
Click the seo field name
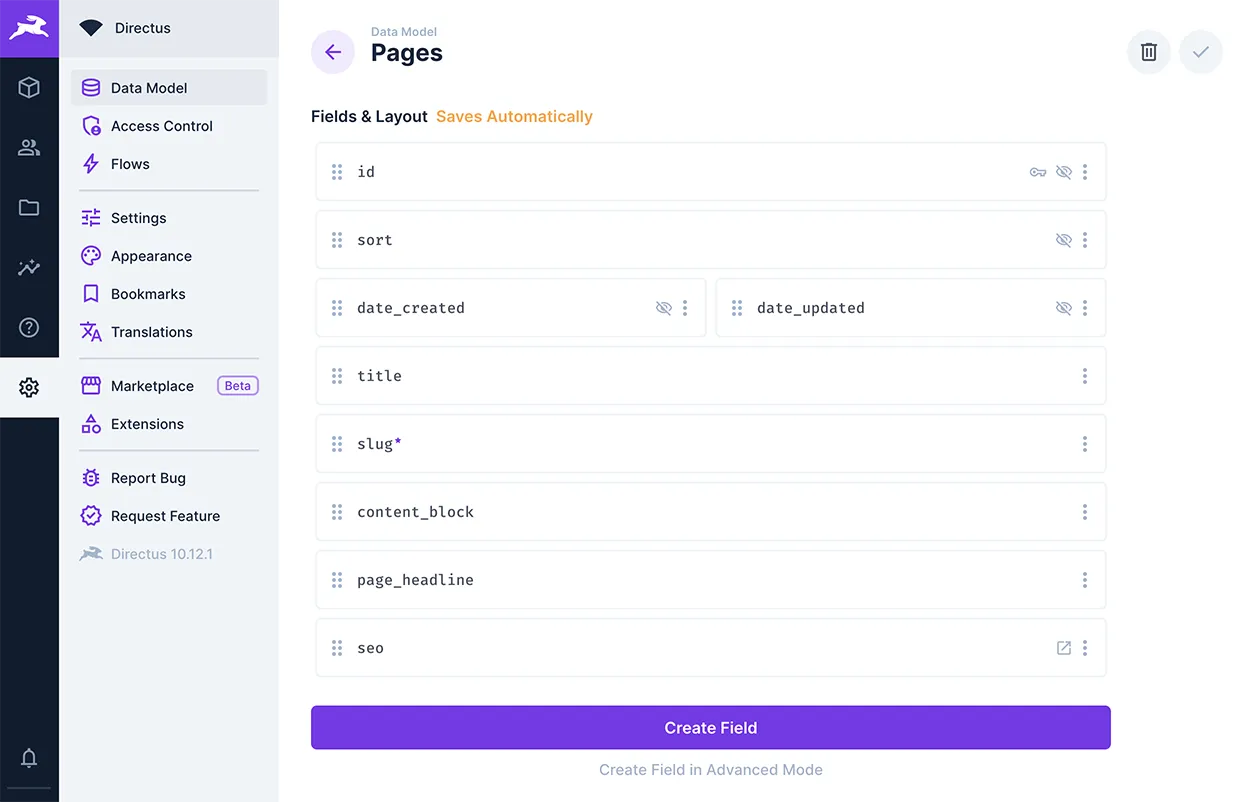point(370,648)
